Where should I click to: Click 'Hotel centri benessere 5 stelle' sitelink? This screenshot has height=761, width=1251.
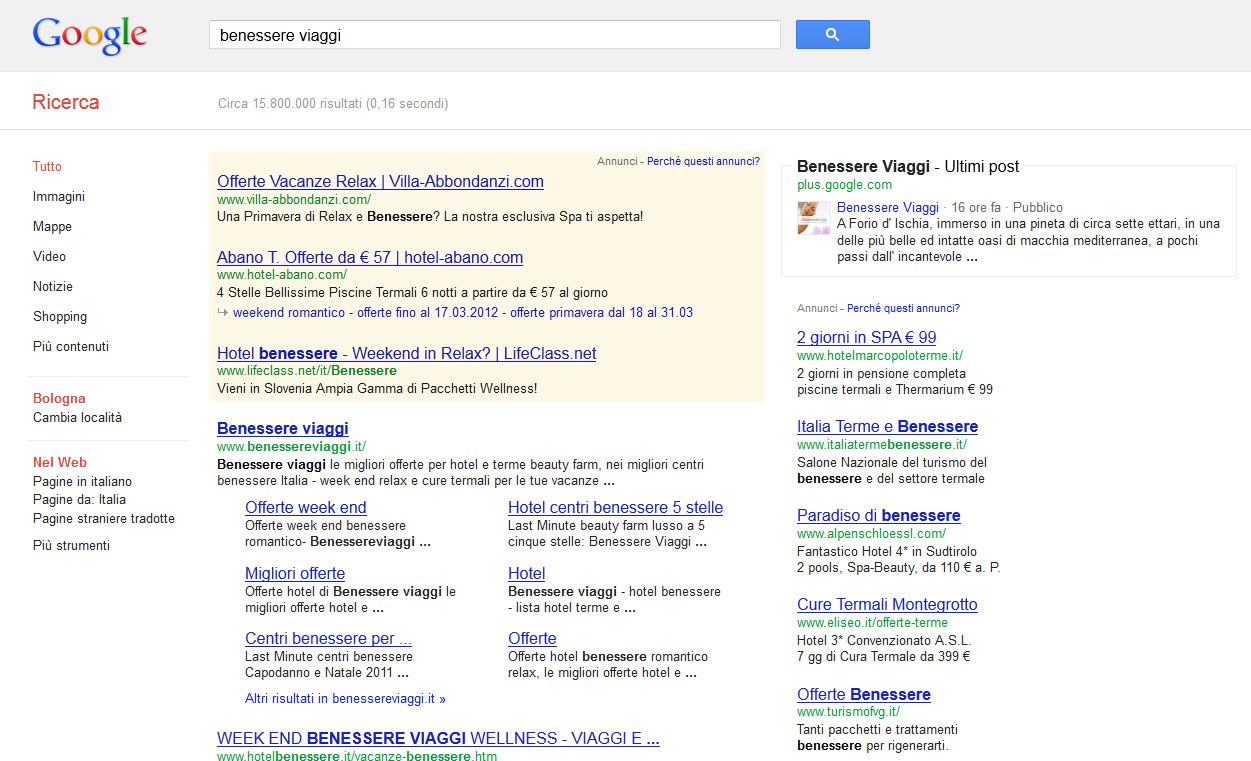point(615,508)
